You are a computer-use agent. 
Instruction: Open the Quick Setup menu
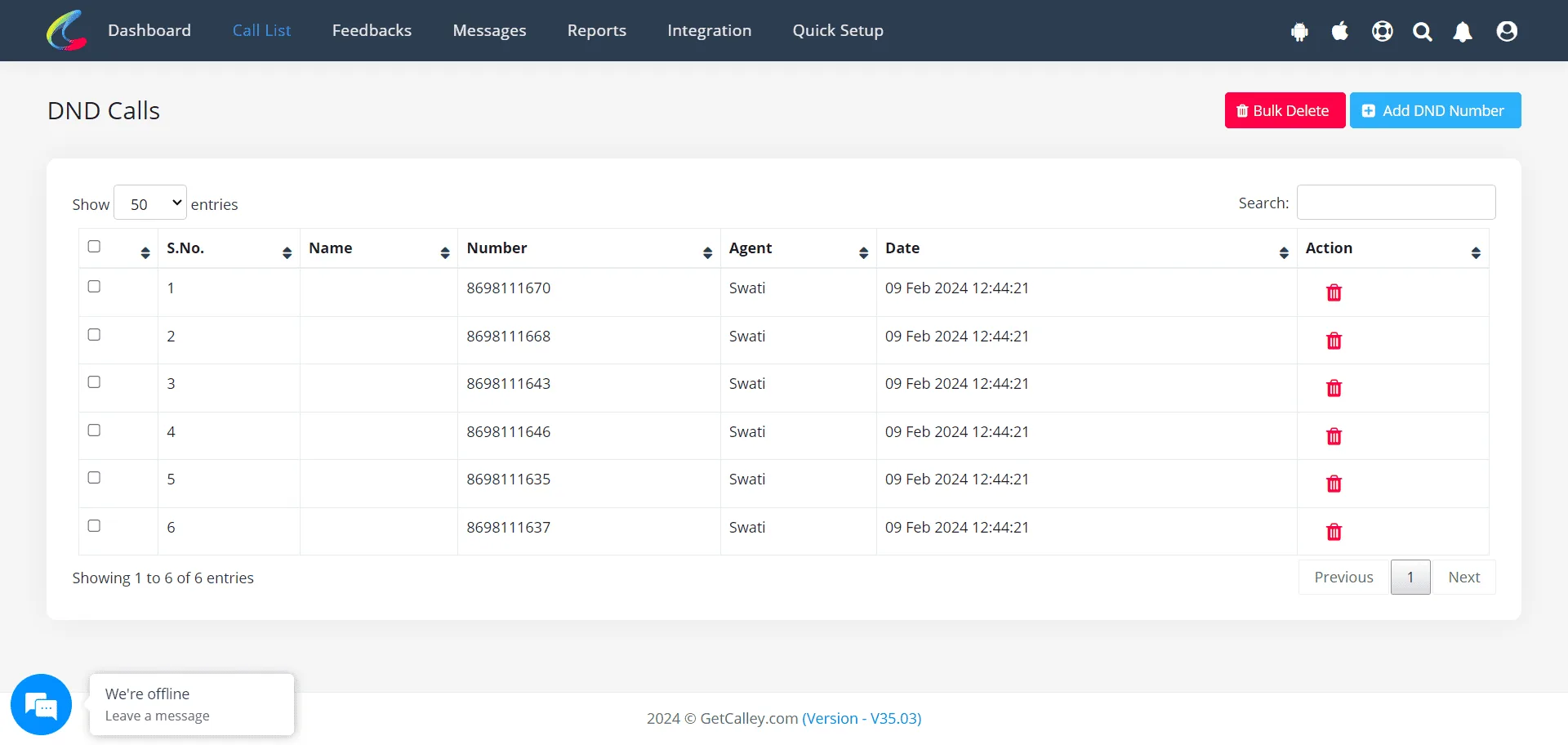pyautogui.click(x=838, y=30)
